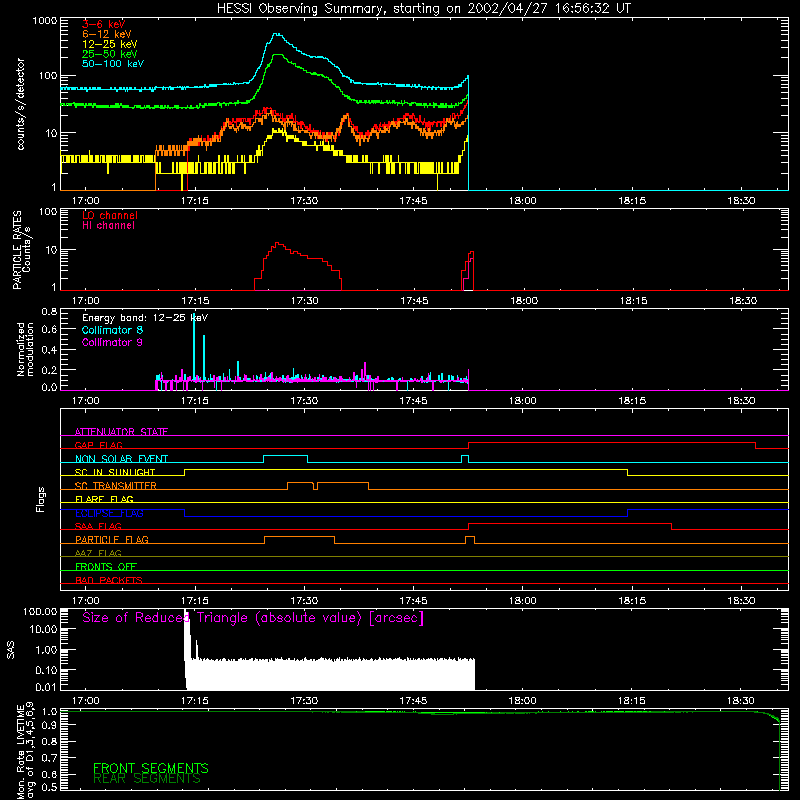Viewport: 800px width, 800px height.
Task: Click the 18:00 label under the counts panel
Action: [x=523, y=201]
